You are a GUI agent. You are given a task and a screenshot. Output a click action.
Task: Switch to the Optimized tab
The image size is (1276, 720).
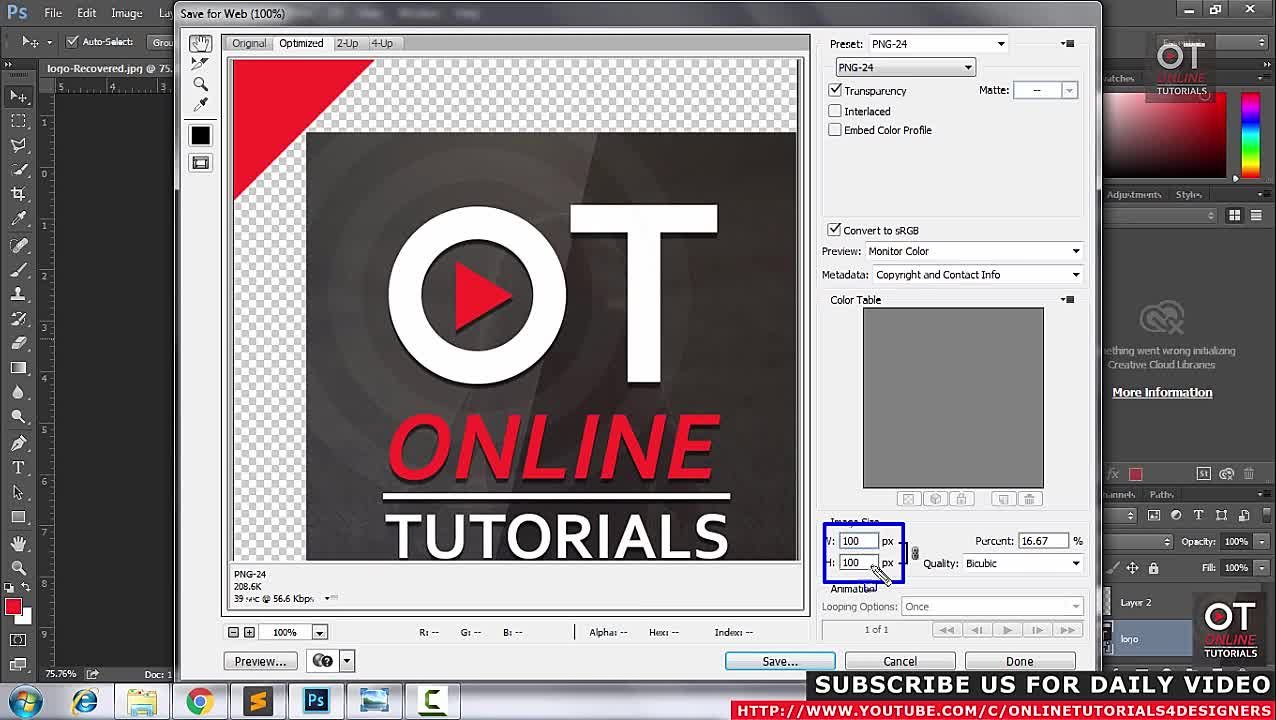point(301,43)
